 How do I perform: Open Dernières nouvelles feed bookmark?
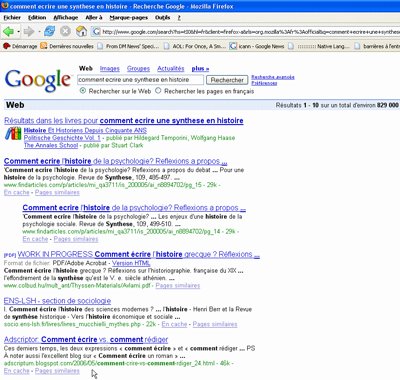pos(67,46)
